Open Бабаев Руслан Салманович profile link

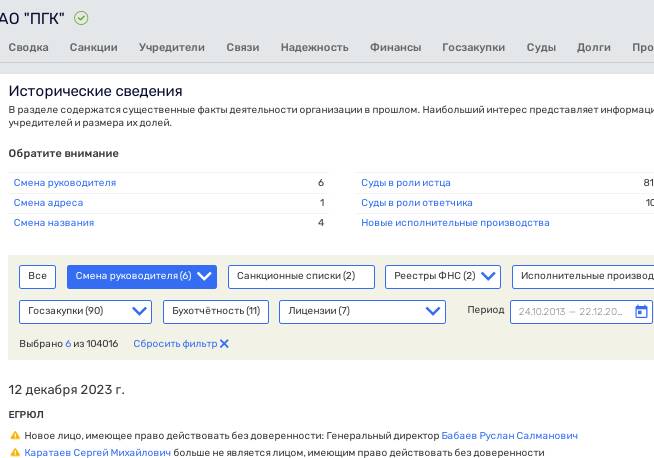point(509,436)
